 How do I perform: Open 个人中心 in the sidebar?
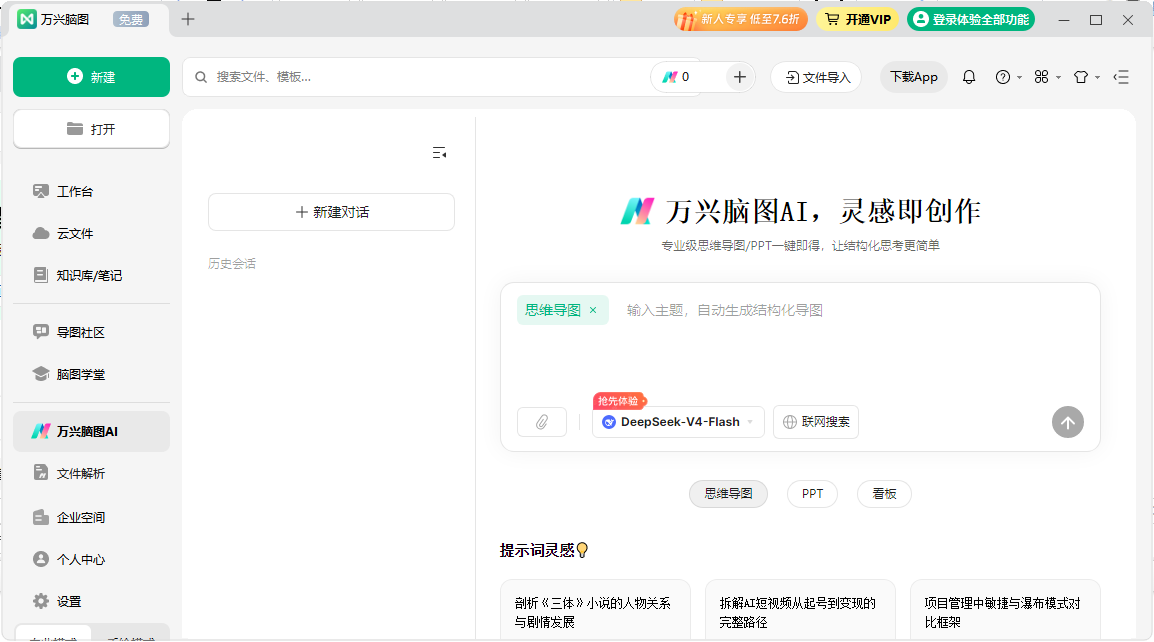pyautogui.click(x=91, y=560)
